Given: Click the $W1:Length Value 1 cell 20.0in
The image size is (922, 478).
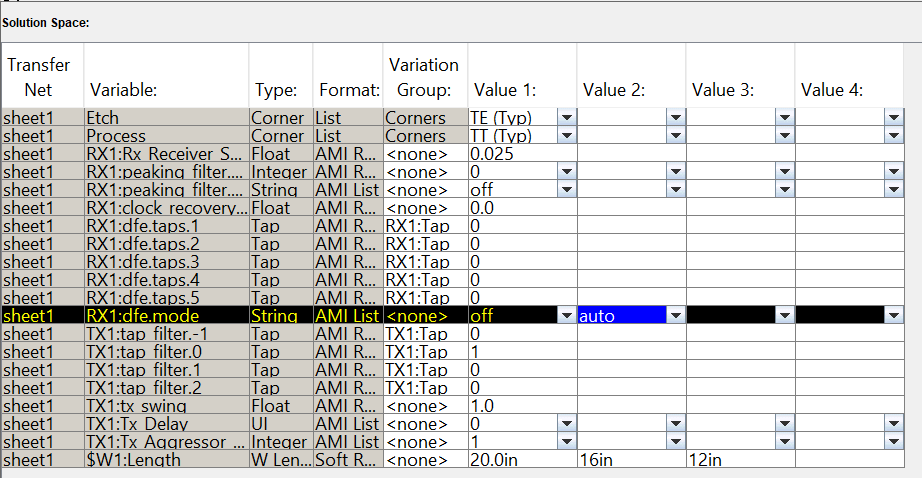Looking at the screenshot, I should coord(521,460).
